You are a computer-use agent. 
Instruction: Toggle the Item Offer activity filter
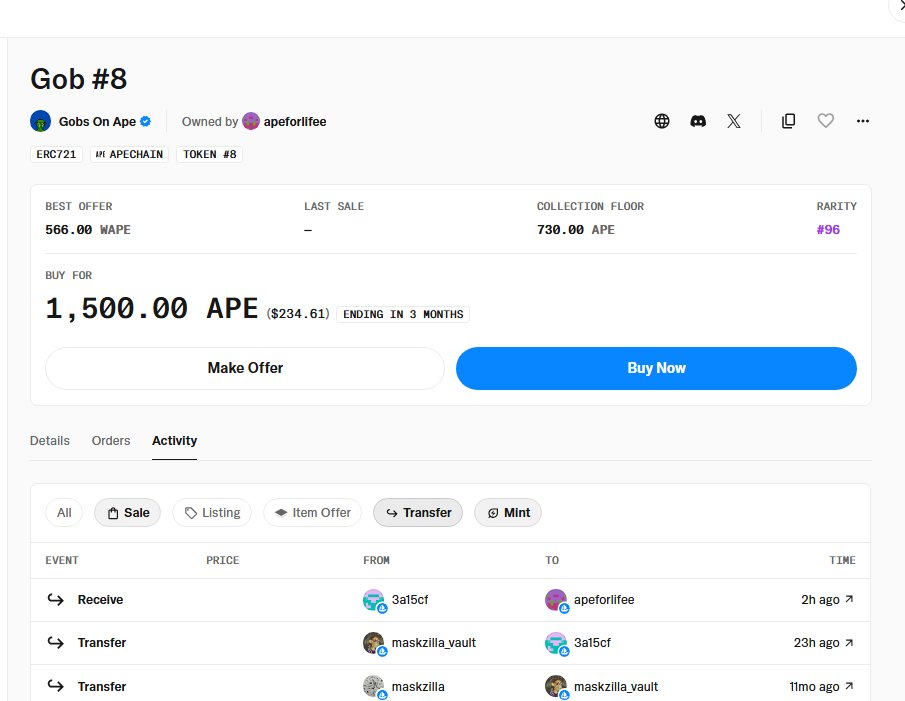point(312,512)
